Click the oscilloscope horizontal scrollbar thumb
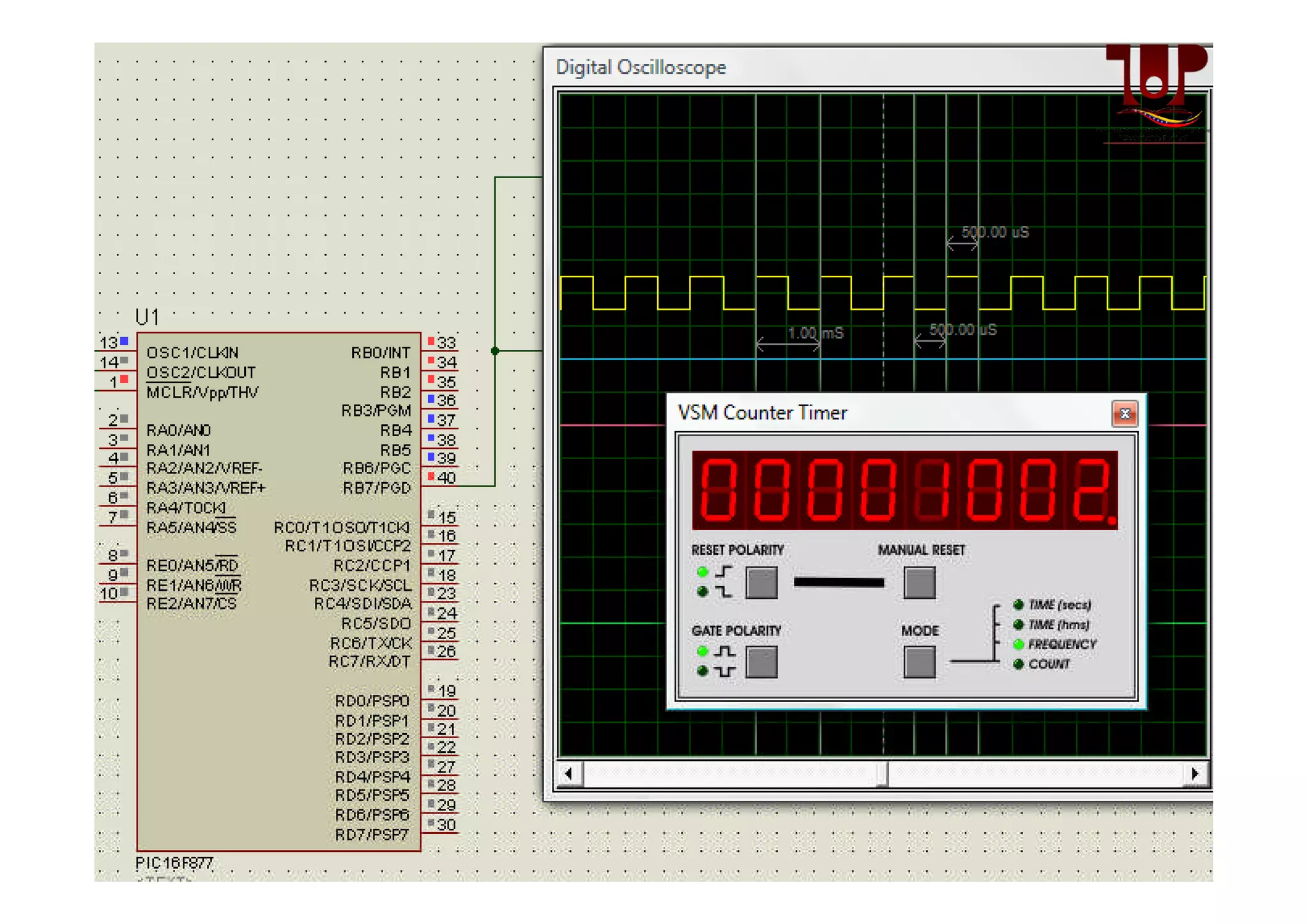 click(882, 774)
